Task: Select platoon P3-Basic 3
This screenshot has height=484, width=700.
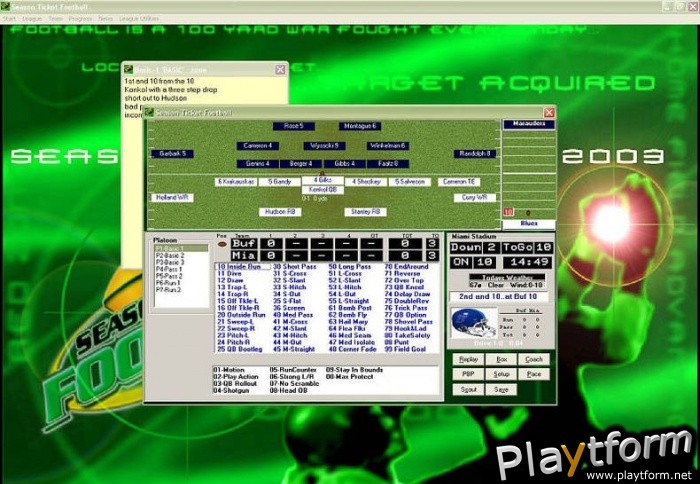Action: click(x=181, y=262)
